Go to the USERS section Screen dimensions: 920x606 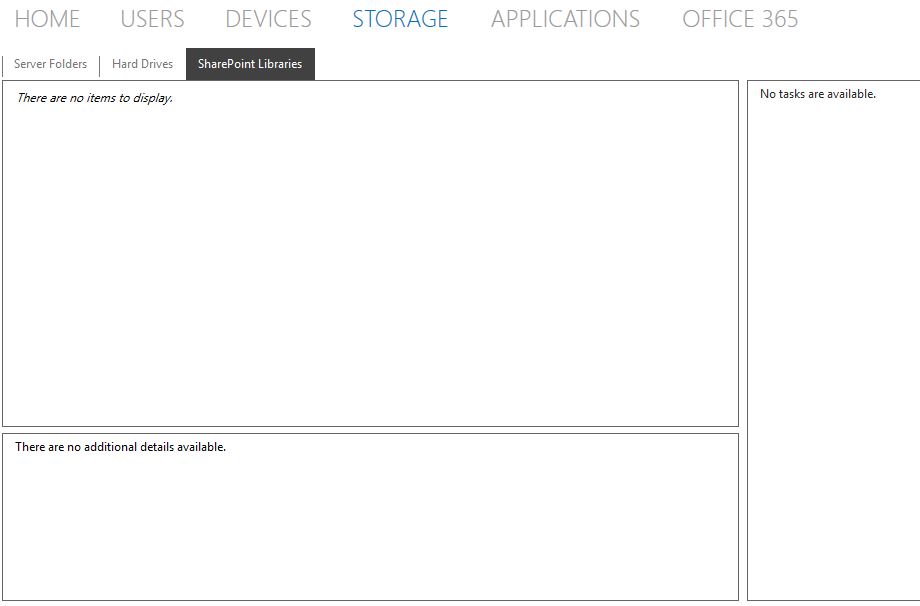pos(152,19)
